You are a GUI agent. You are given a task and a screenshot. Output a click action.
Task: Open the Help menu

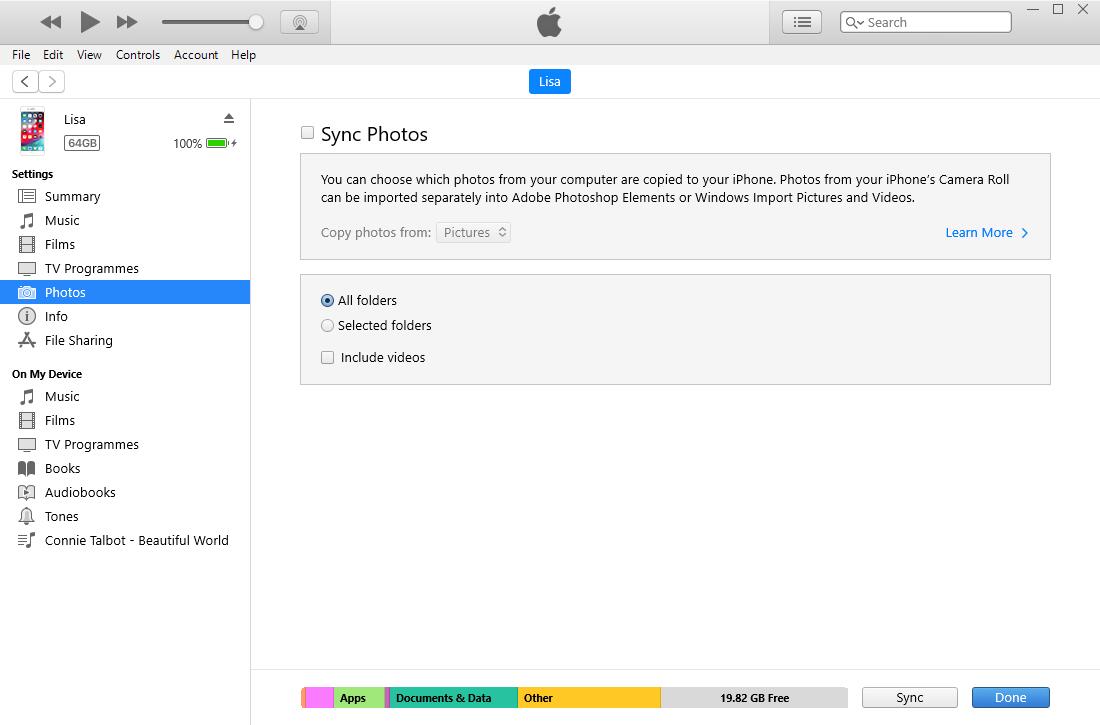pyautogui.click(x=243, y=55)
